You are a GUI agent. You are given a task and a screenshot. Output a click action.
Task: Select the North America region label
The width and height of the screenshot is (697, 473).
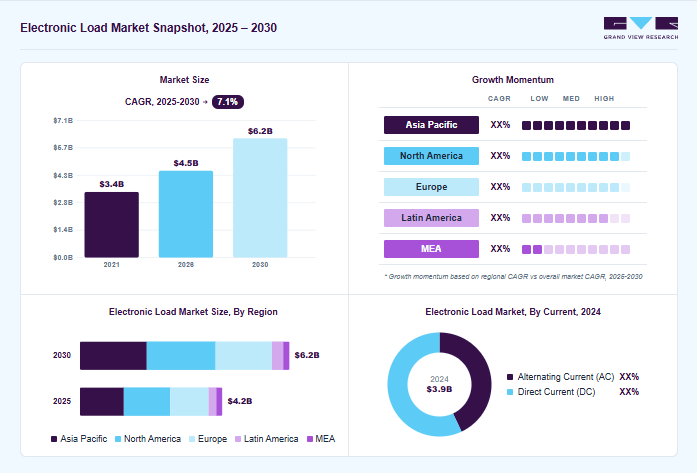[431, 156]
